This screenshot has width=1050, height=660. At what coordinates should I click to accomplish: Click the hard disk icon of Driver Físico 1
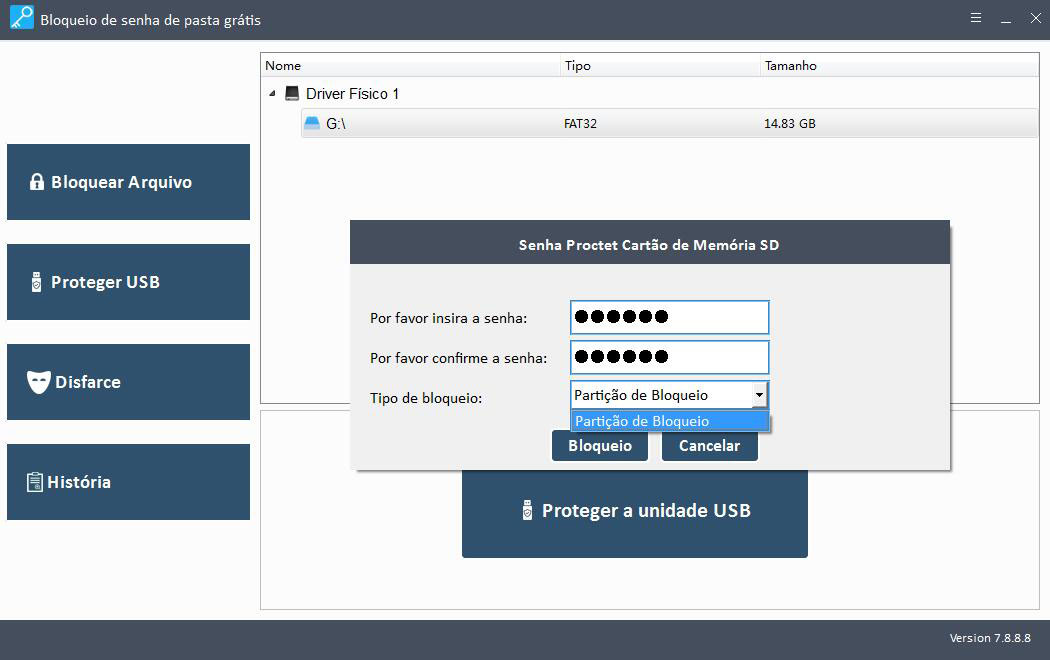click(x=292, y=94)
